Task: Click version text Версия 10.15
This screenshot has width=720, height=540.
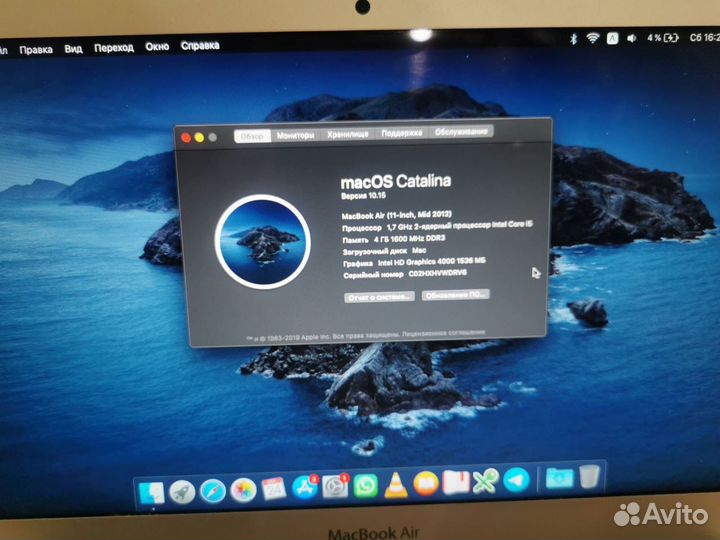Action: click(363, 196)
